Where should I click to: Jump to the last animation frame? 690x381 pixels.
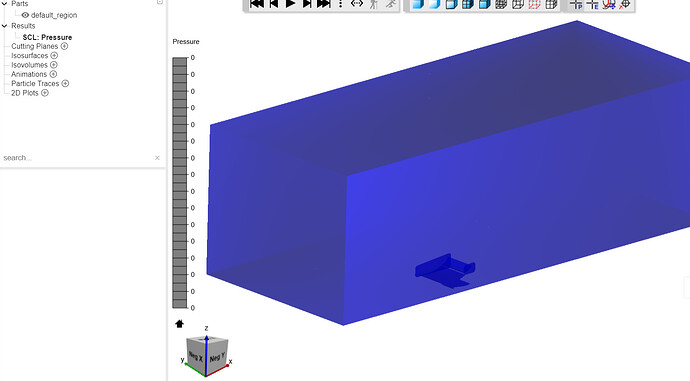(x=324, y=4)
